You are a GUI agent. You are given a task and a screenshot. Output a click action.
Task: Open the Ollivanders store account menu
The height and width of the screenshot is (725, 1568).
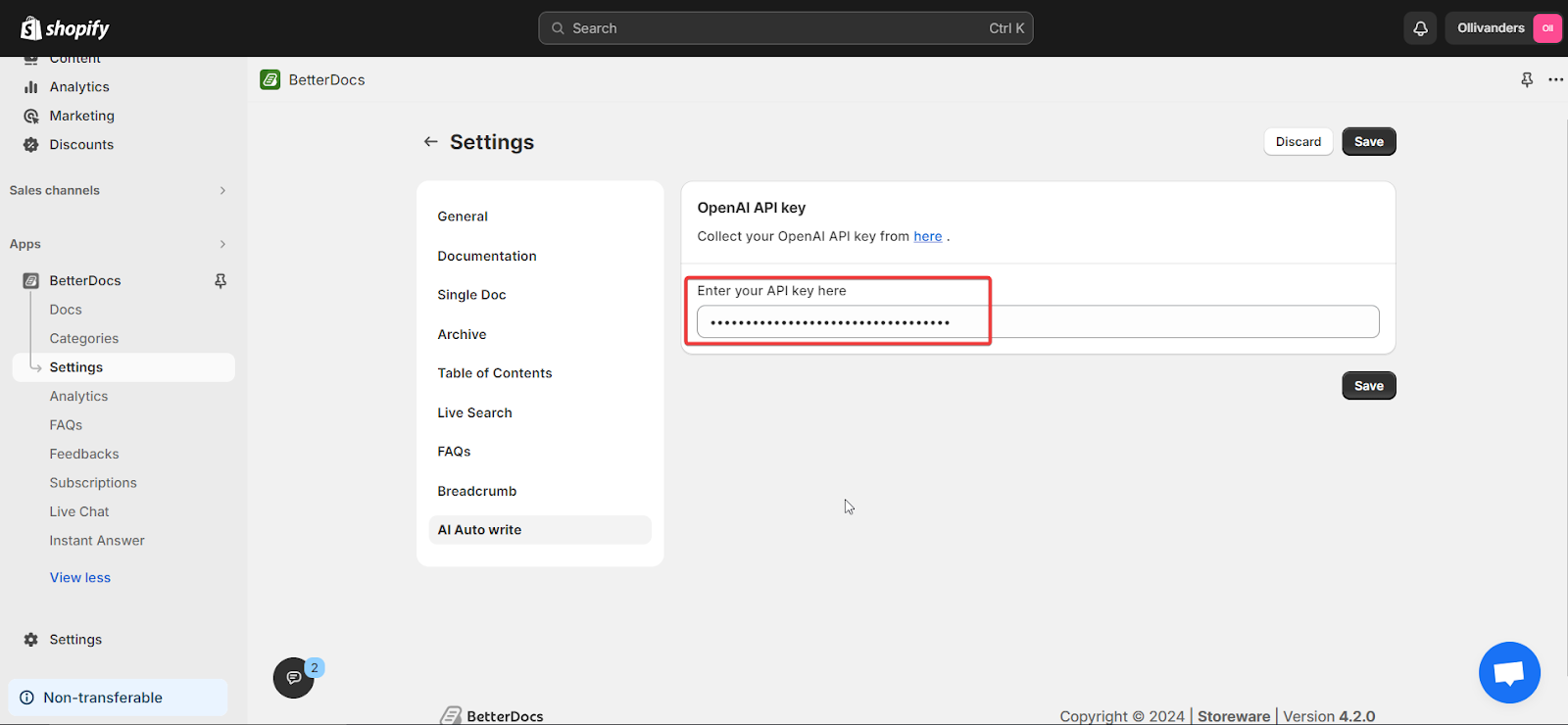[1504, 28]
